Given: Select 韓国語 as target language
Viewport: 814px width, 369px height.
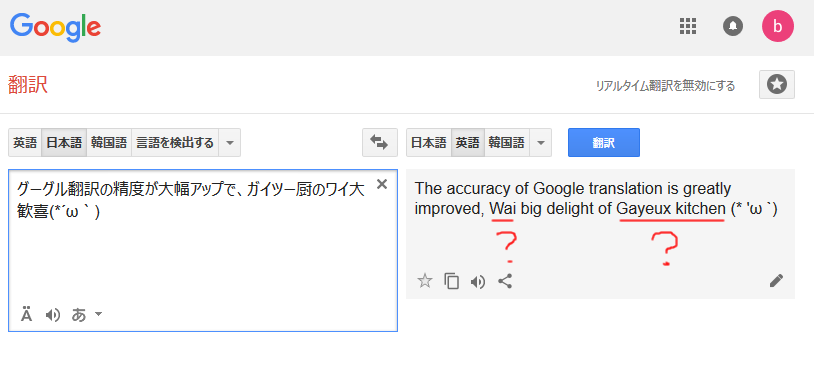Looking at the screenshot, I should [507, 143].
